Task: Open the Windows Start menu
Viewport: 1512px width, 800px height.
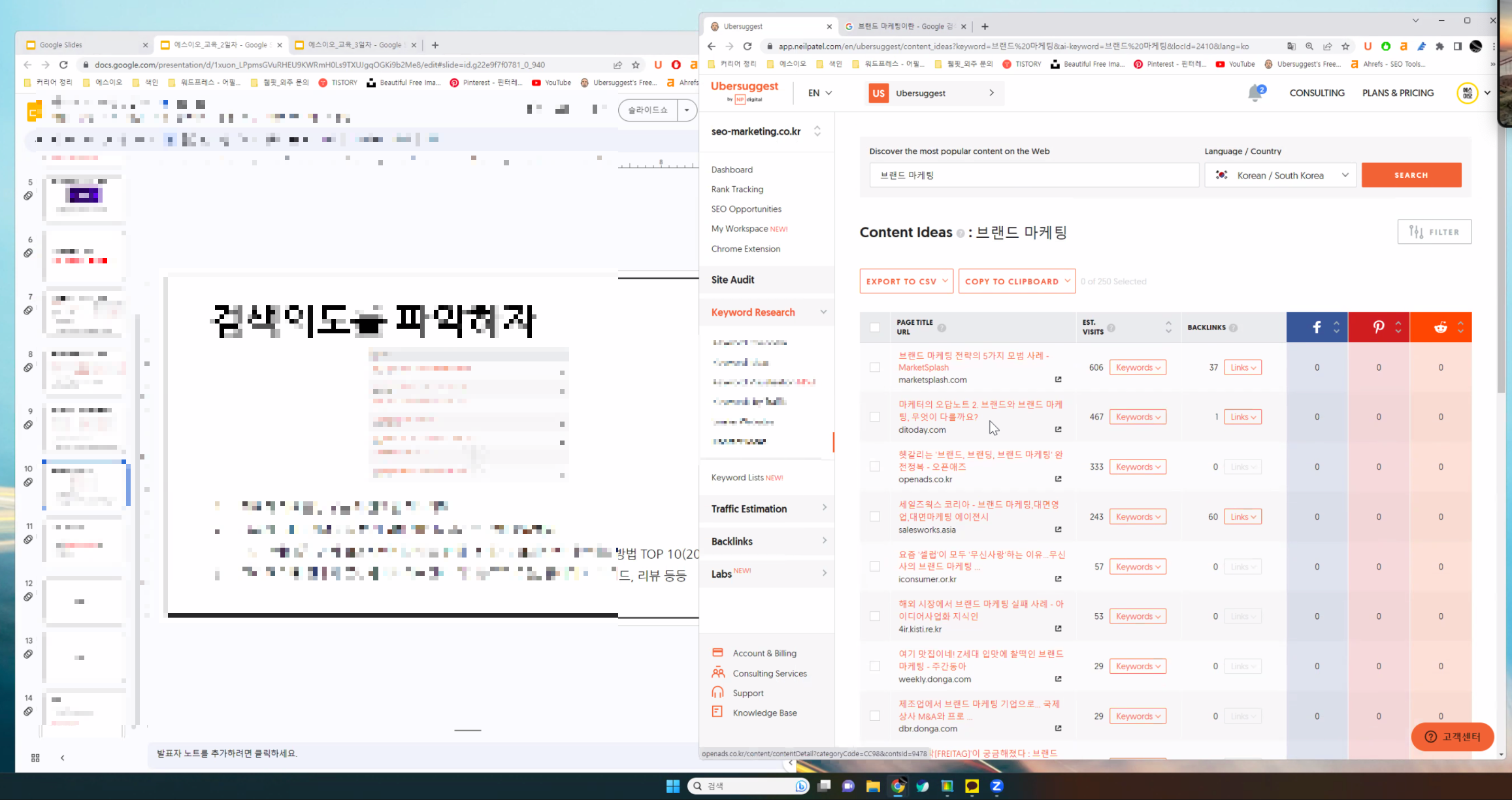Action: 672,786
